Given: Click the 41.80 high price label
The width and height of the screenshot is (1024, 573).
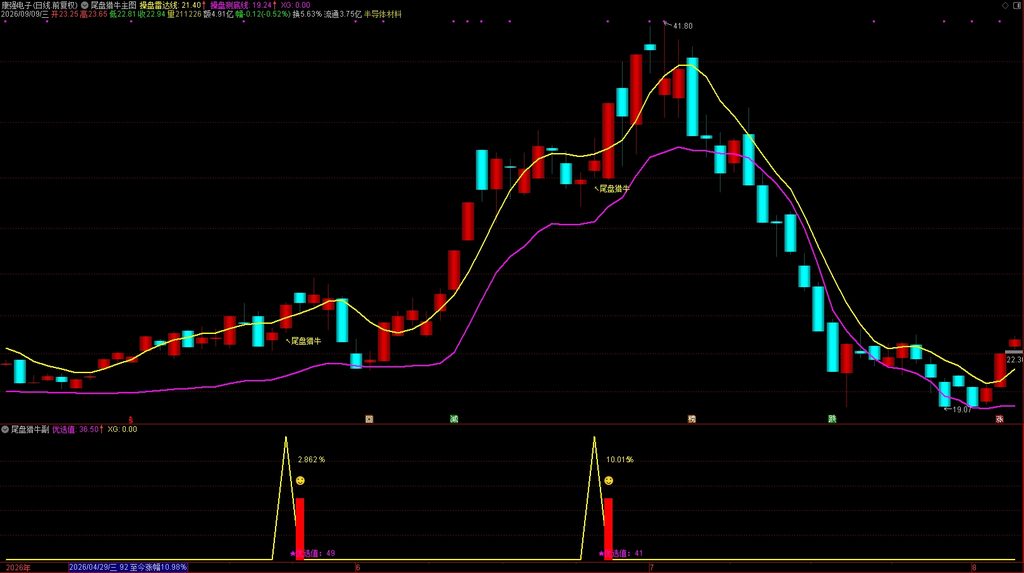Looking at the screenshot, I should [682, 26].
